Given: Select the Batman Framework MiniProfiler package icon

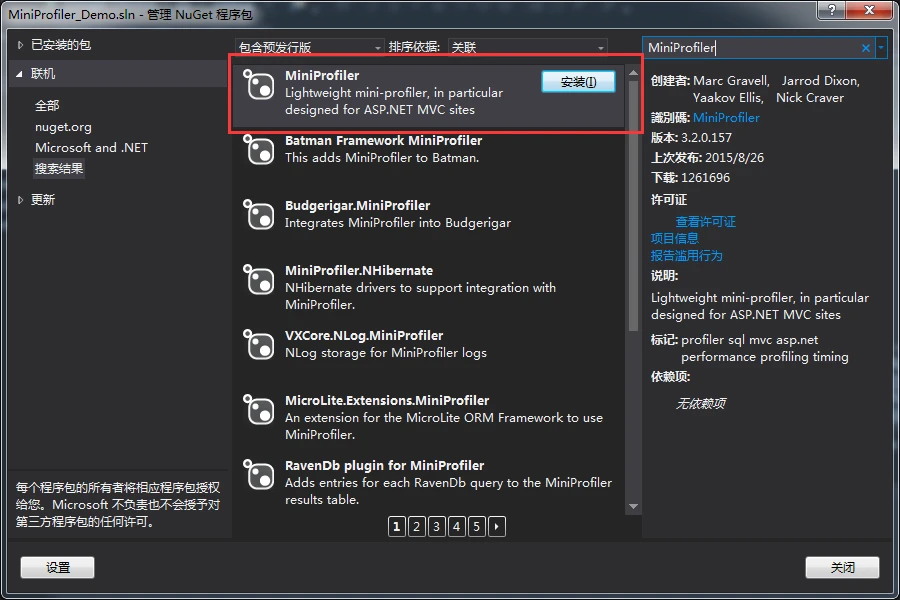Looking at the screenshot, I should point(259,151).
